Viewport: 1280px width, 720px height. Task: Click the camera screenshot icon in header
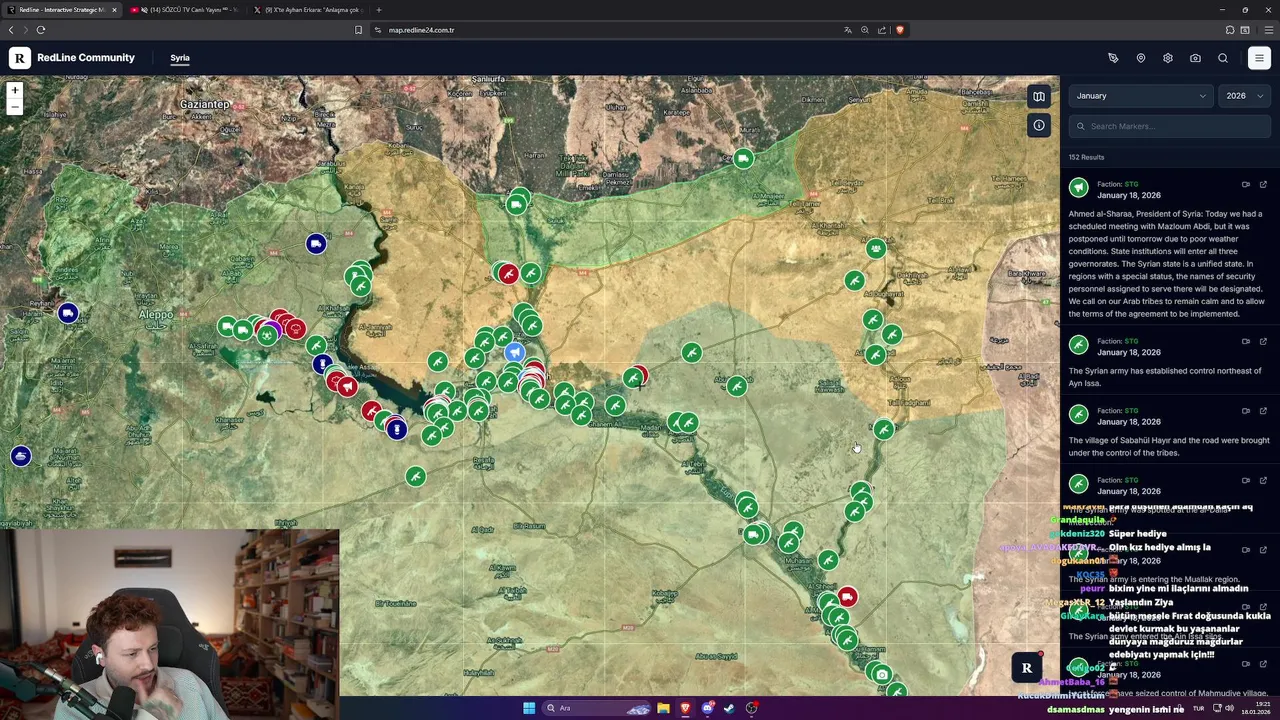(1195, 58)
